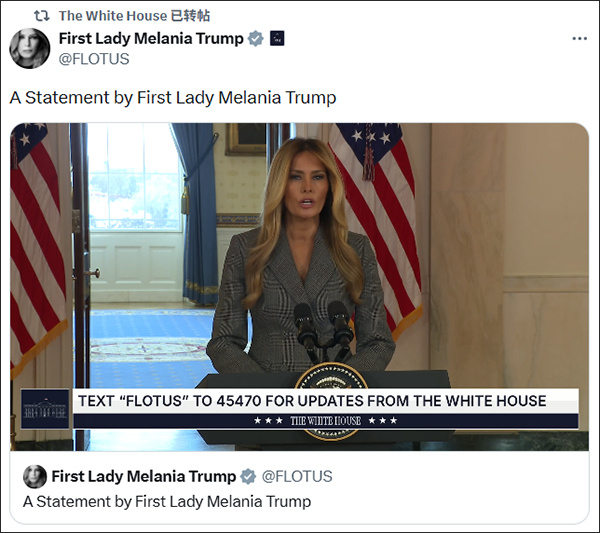This screenshot has width=600, height=533.
Task: Play the video of the podium speech
Action: [x=299, y=287]
